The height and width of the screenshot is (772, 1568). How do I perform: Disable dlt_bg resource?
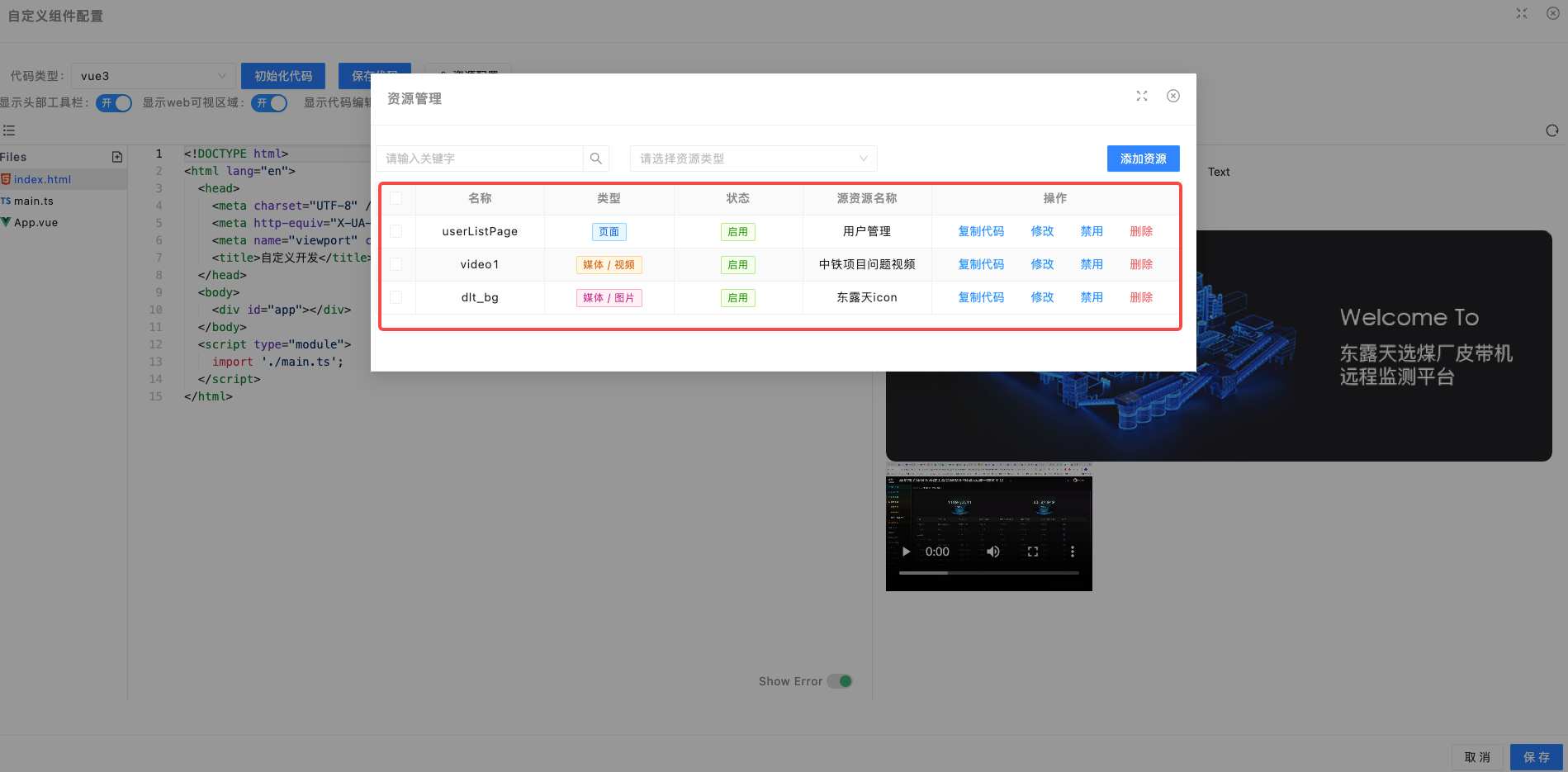pos(1092,297)
